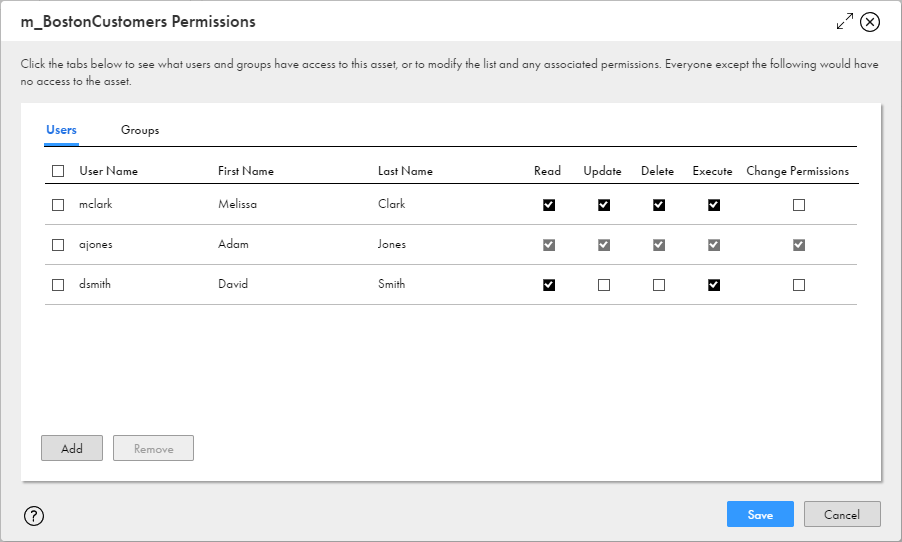Click the user name dsmith
The height and width of the screenshot is (542, 902).
tap(95, 284)
